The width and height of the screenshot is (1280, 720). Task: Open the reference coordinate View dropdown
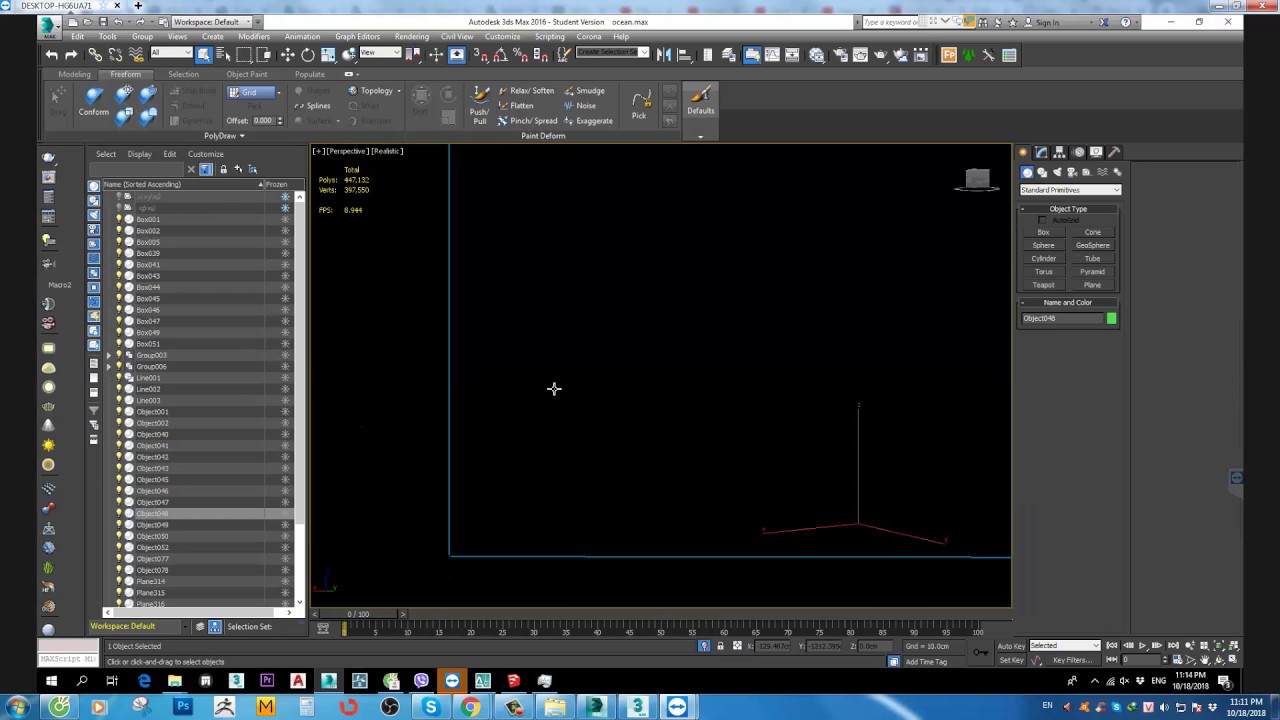click(380, 53)
